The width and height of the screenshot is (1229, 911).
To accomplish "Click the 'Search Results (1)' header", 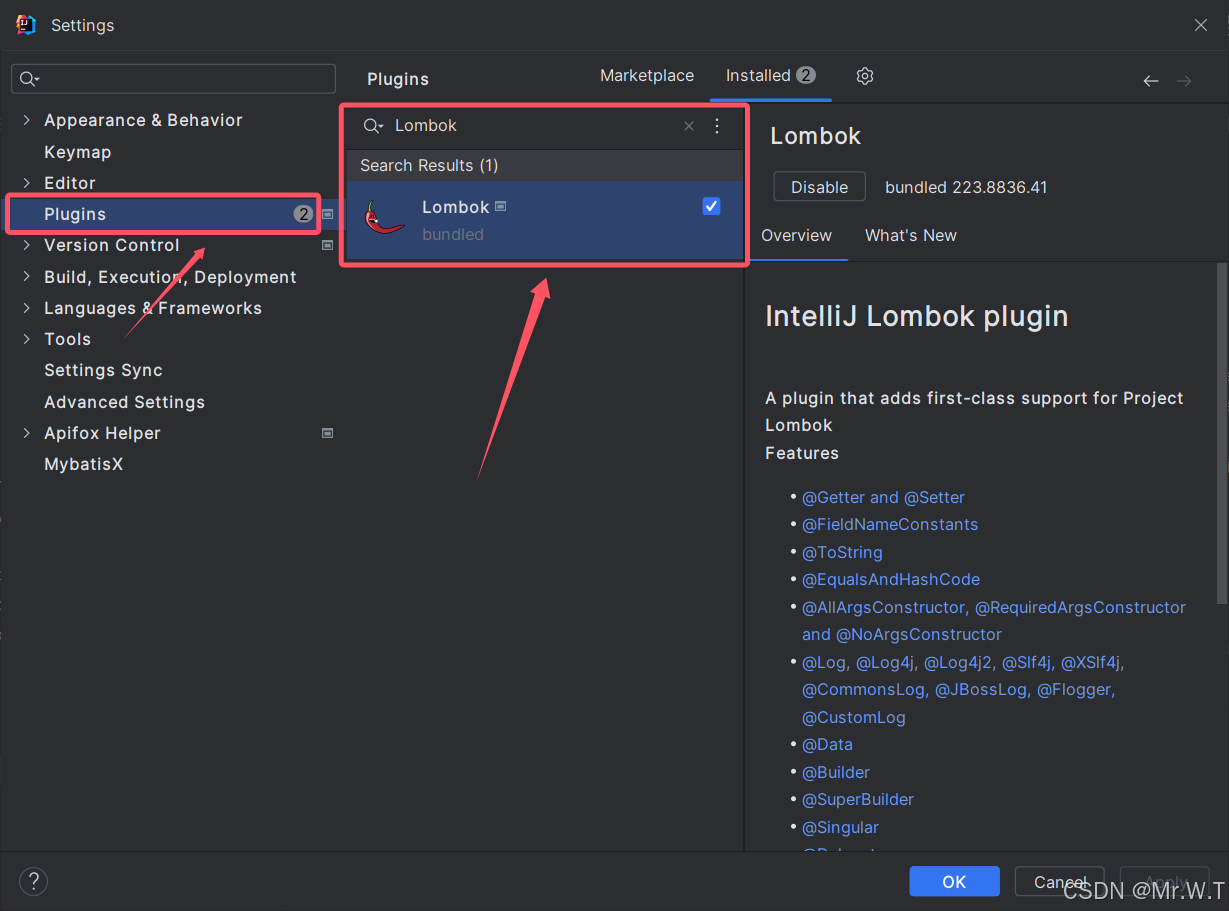I will [x=429, y=165].
